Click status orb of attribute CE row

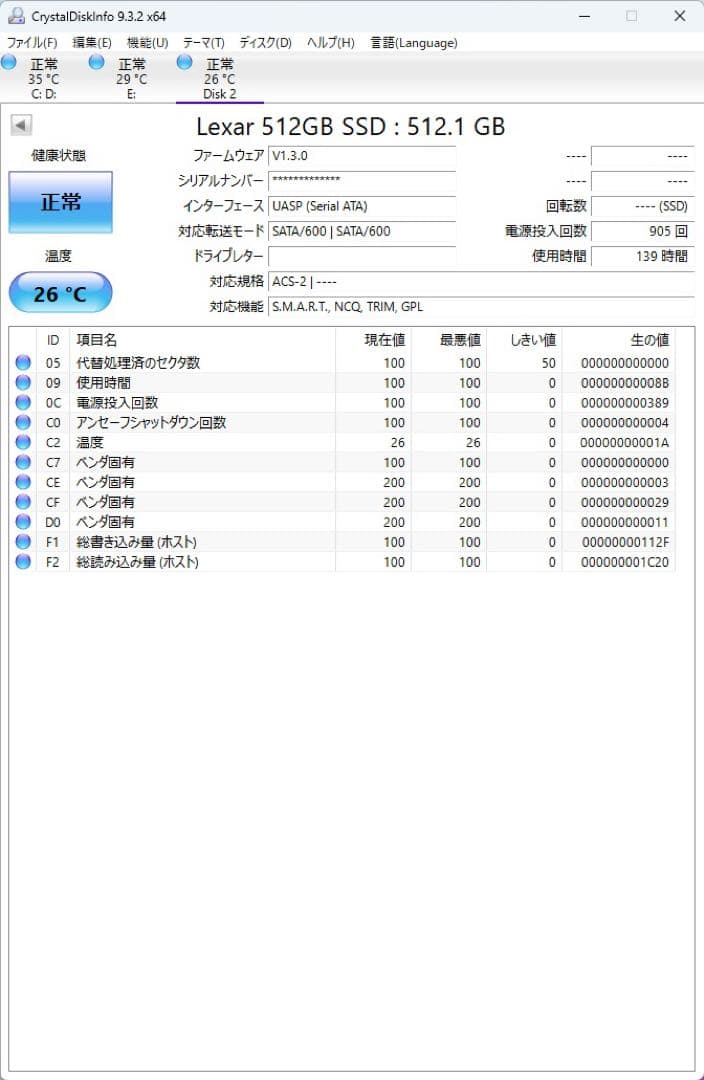(23, 482)
